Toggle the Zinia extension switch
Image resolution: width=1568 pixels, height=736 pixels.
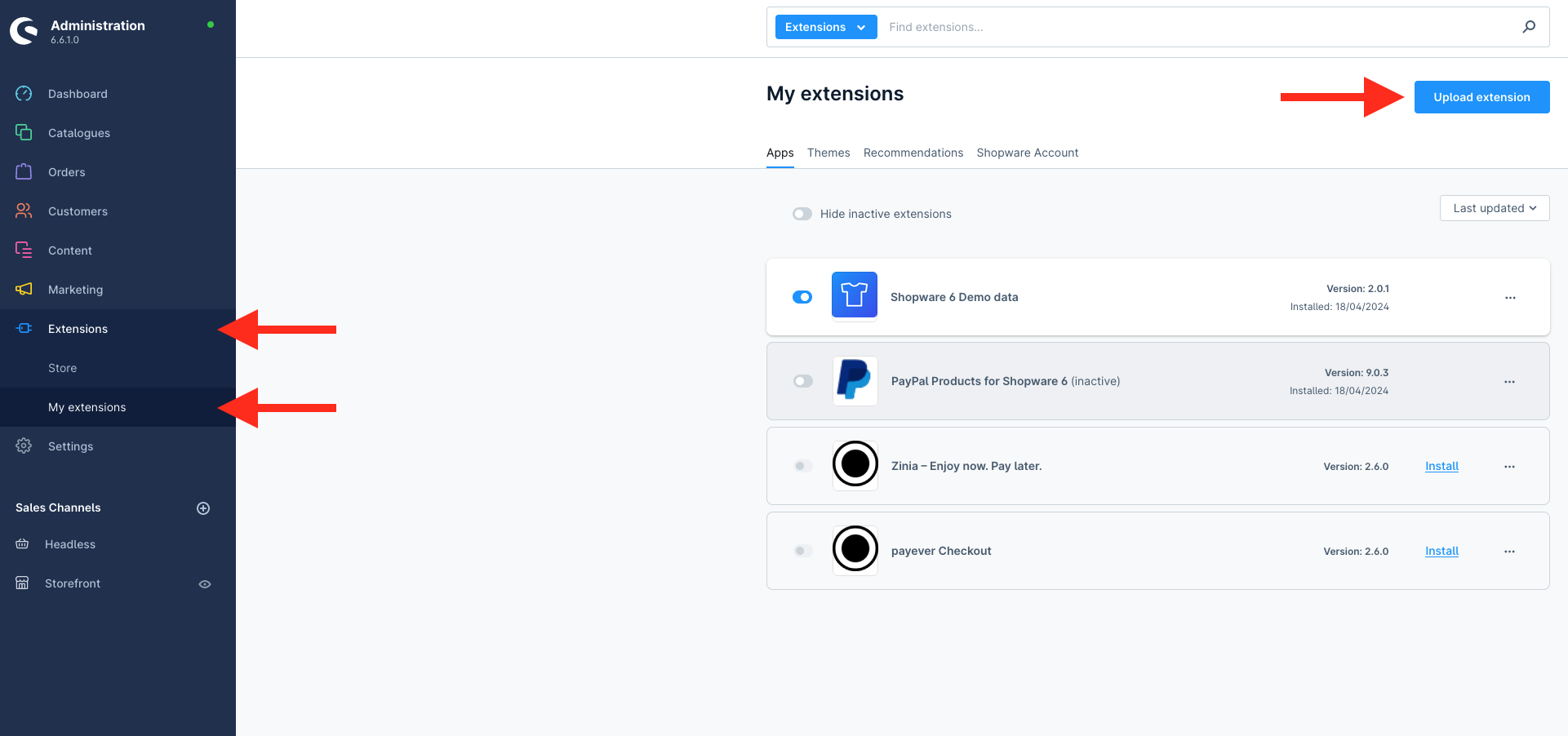803,466
